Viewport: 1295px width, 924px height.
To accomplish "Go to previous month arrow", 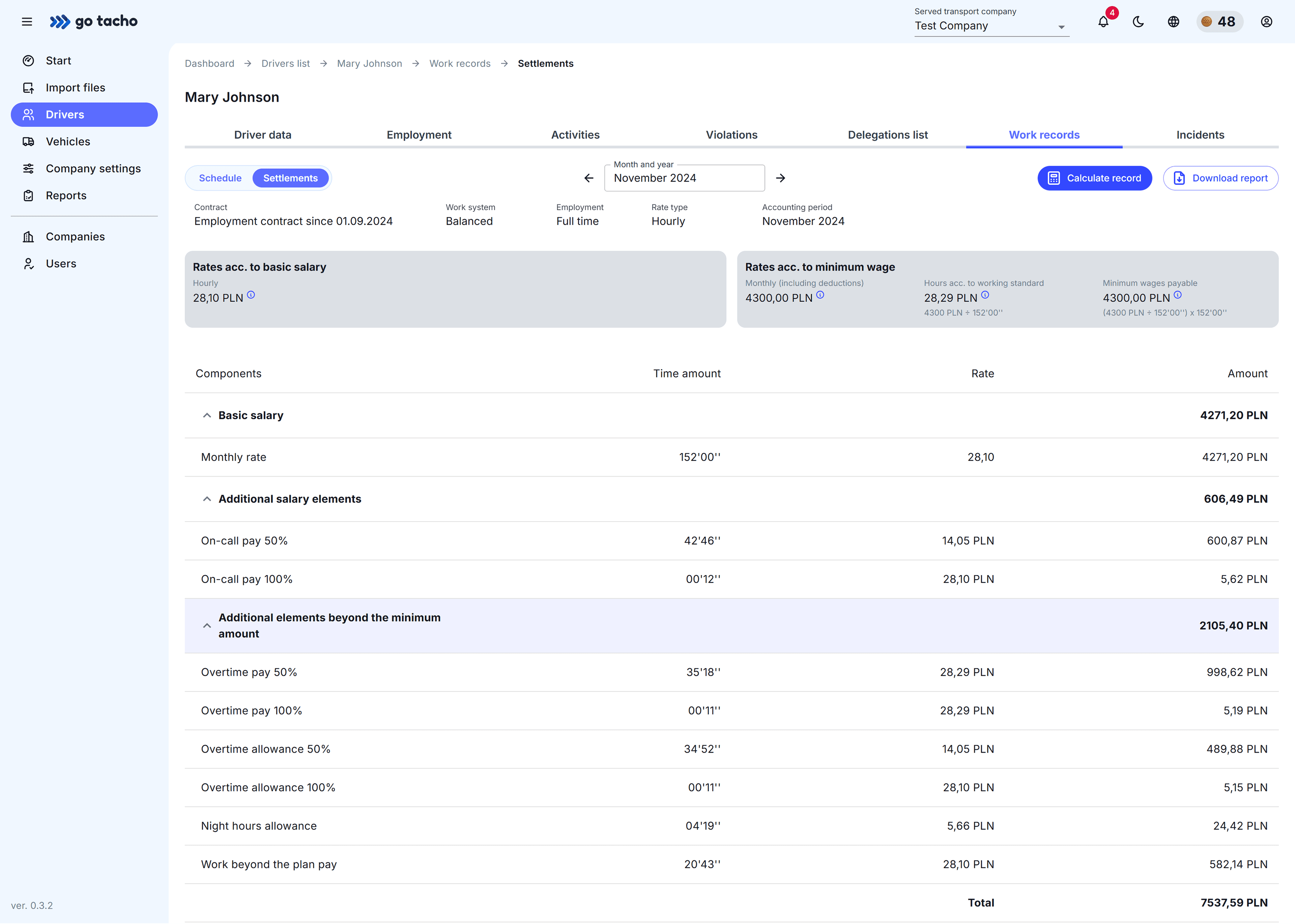I will [589, 178].
